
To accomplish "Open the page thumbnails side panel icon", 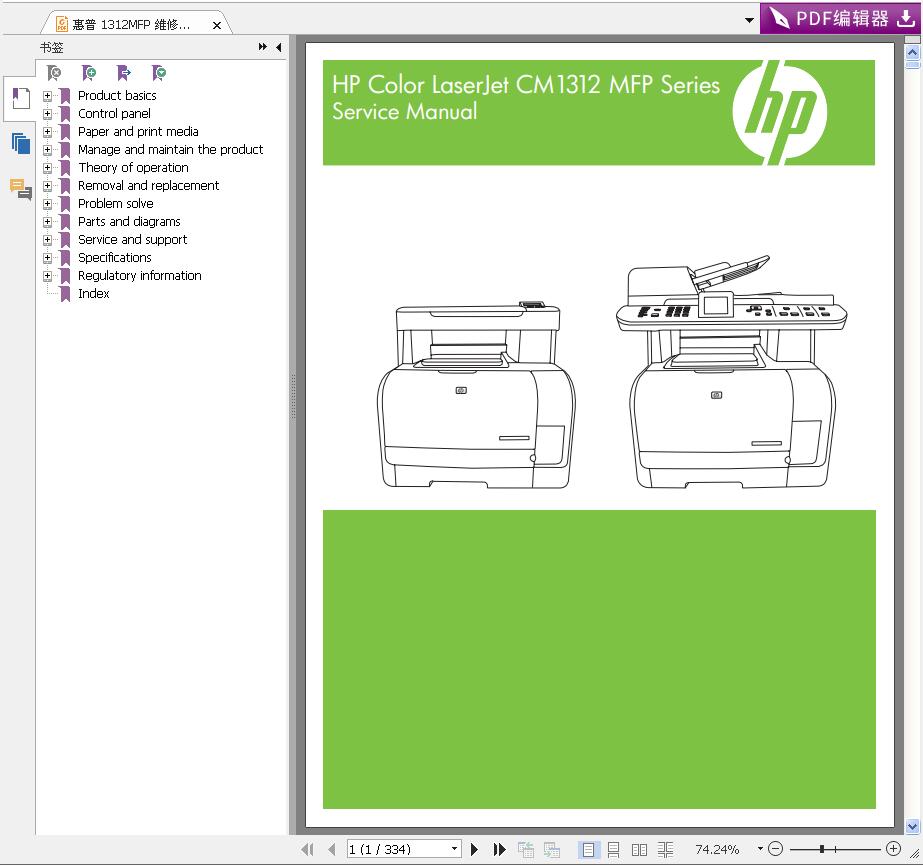I will pyautogui.click(x=21, y=143).
